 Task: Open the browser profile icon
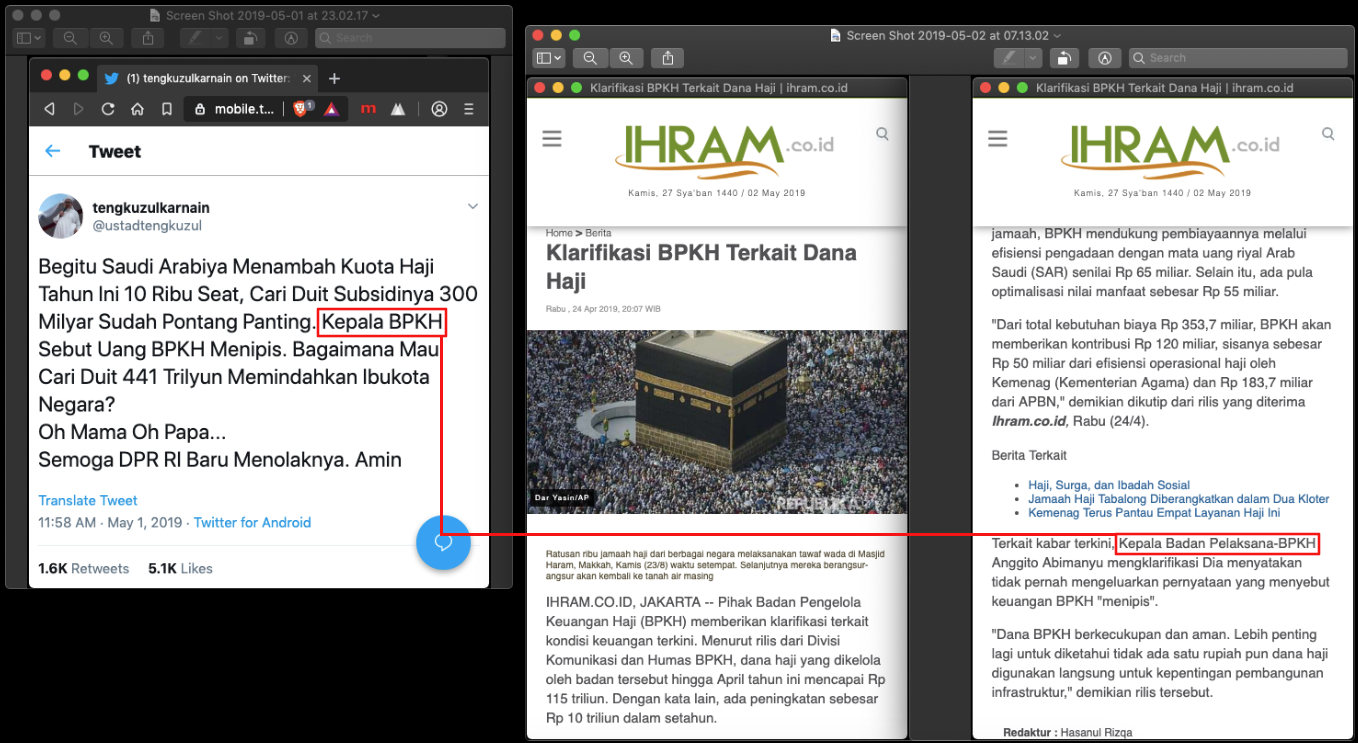coord(439,109)
